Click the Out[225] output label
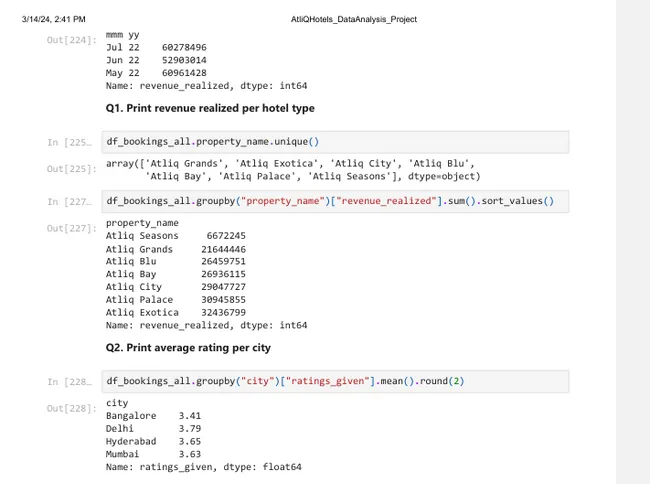Image resolution: width=650 pixels, height=484 pixels. pos(71,169)
